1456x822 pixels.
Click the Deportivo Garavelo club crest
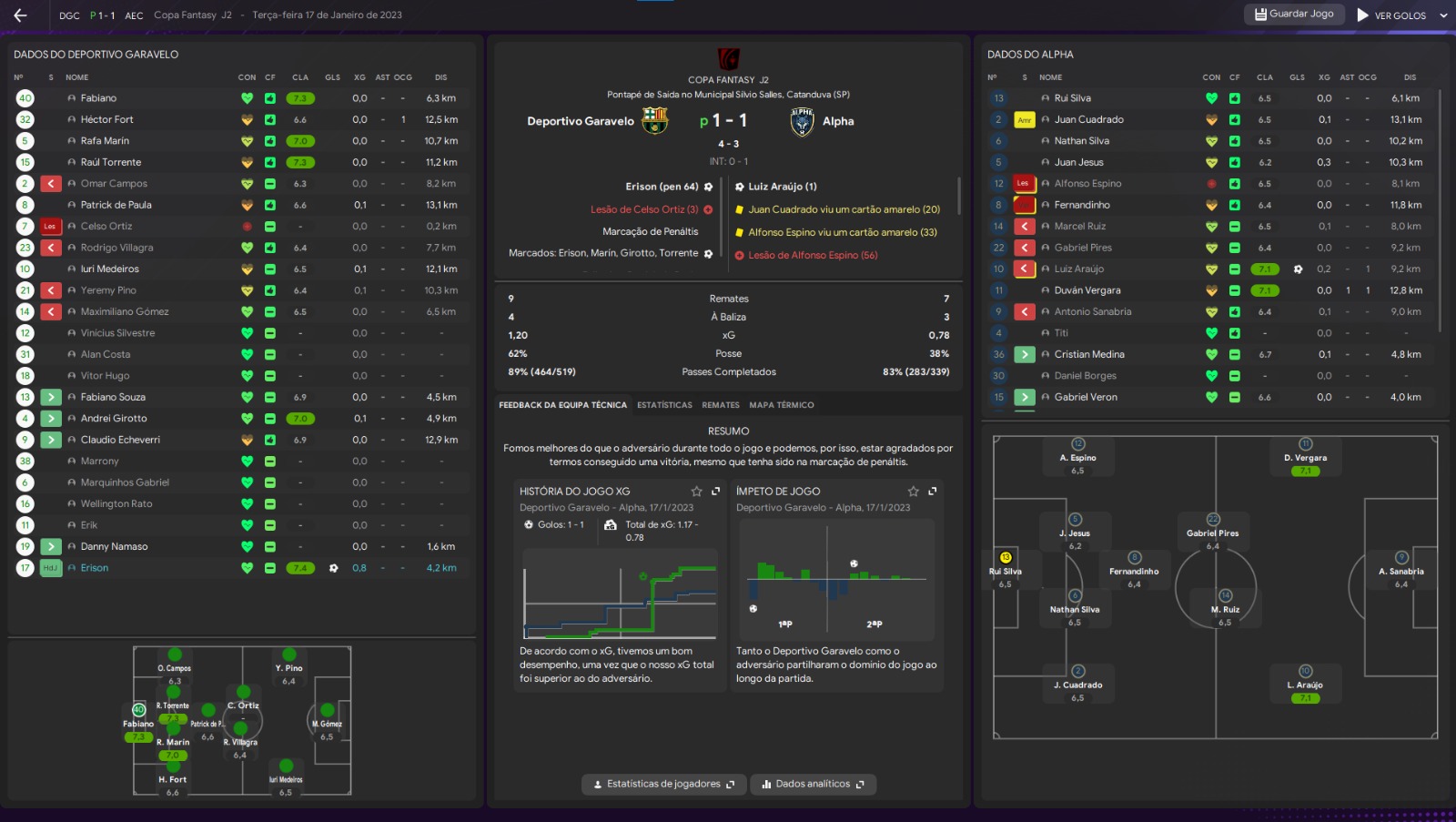pyautogui.click(x=654, y=120)
